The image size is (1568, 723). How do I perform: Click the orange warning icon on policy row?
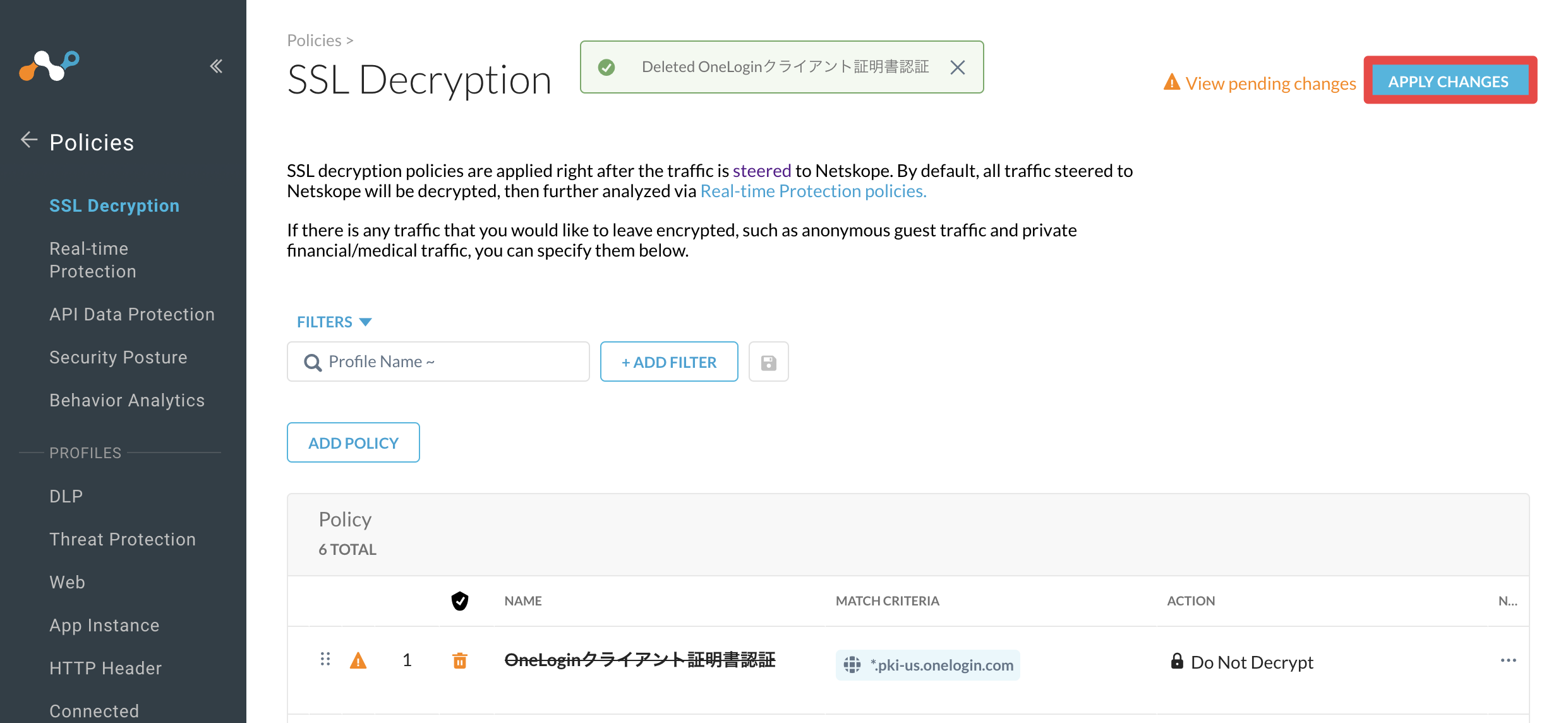coord(358,661)
